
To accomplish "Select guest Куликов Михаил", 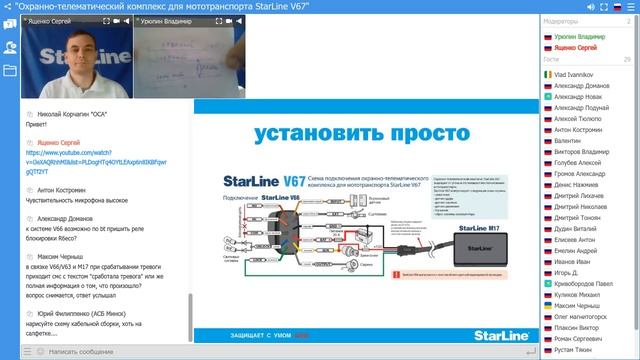I will [x=577, y=295].
